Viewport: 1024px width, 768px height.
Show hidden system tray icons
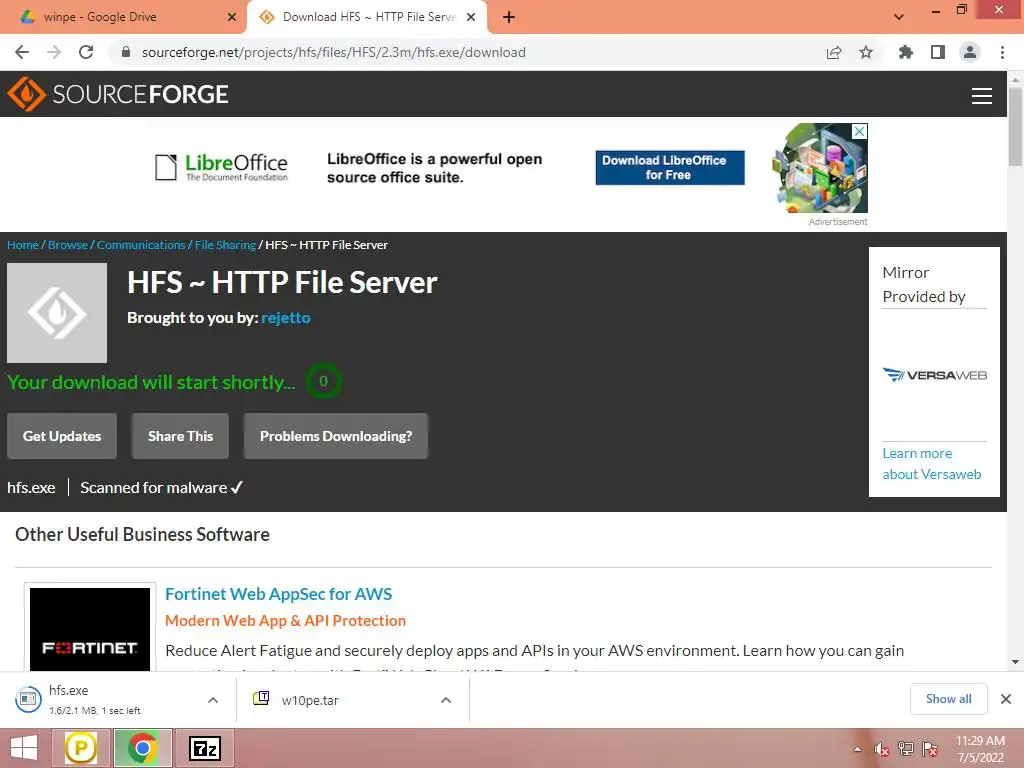tap(857, 749)
